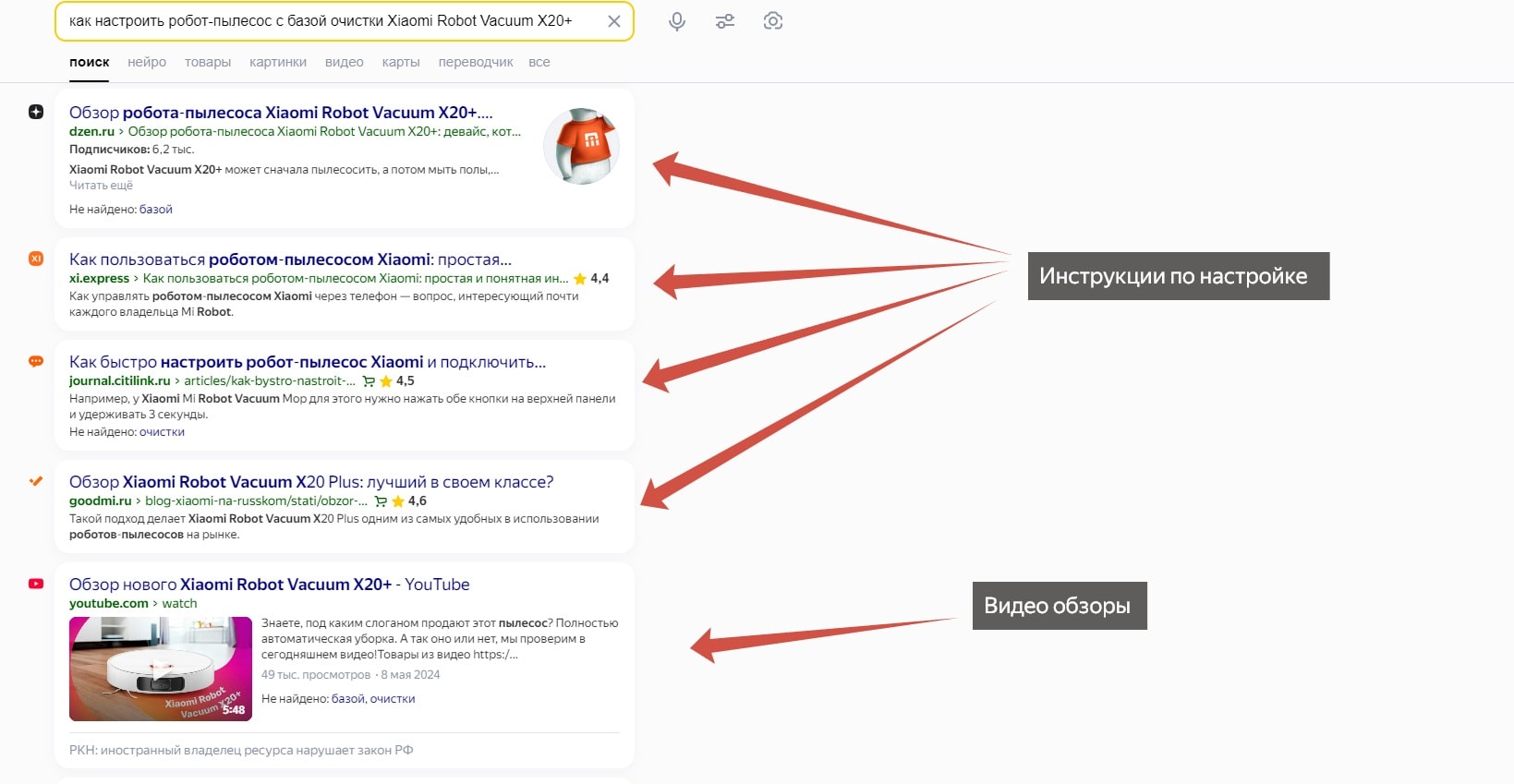The width and height of the screenshot is (1514, 784).
Task: Click the Citilink journal favicon
Action: click(x=36, y=361)
